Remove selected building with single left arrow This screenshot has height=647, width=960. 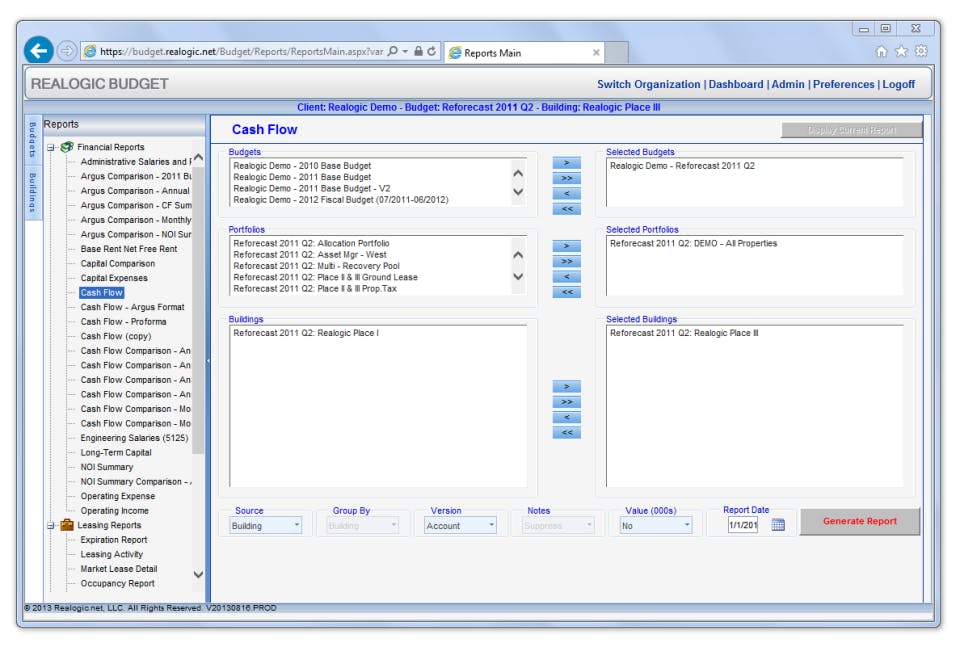pyautogui.click(x=566, y=417)
